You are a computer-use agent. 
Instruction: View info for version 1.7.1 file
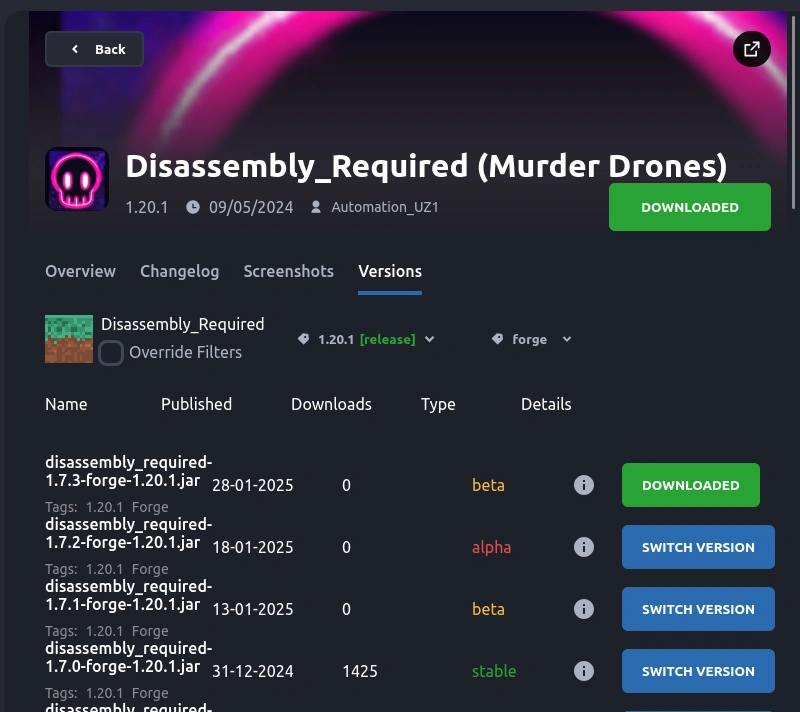click(584, 609)
